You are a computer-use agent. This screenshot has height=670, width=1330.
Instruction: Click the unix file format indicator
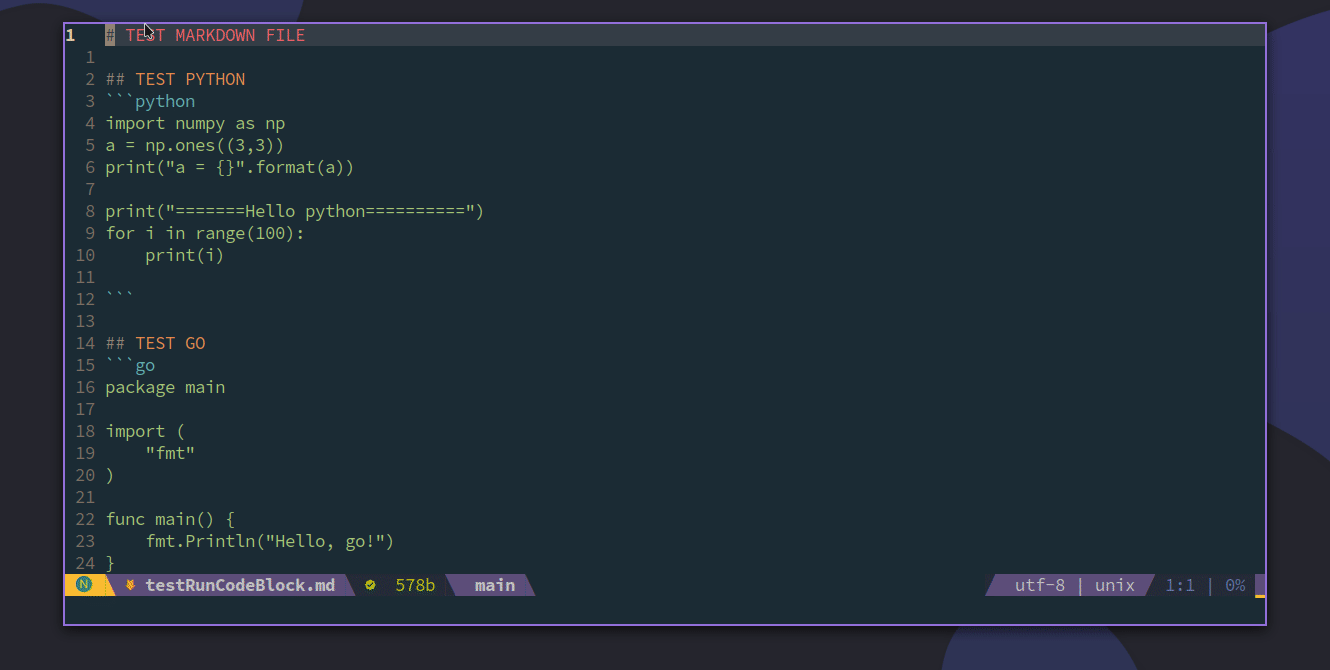tap(1115, 585)
